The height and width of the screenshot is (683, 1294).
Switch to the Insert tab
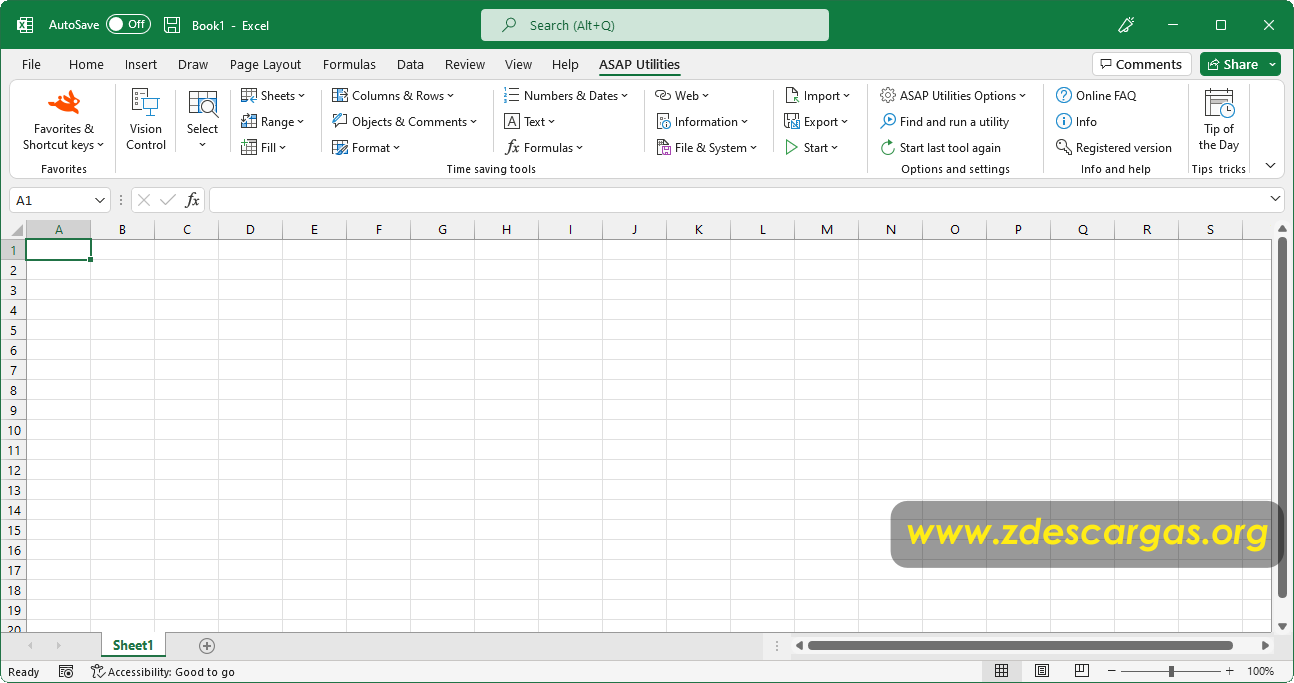141,65
